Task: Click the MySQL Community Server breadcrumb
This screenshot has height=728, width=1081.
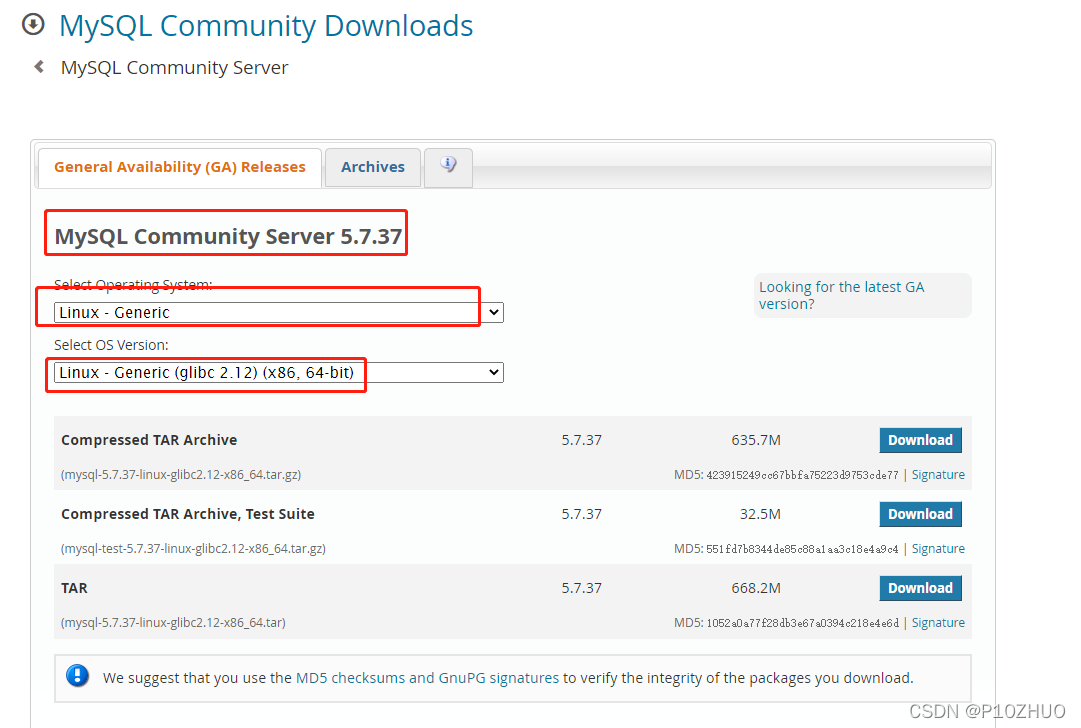Action: (x=174, y=68)
